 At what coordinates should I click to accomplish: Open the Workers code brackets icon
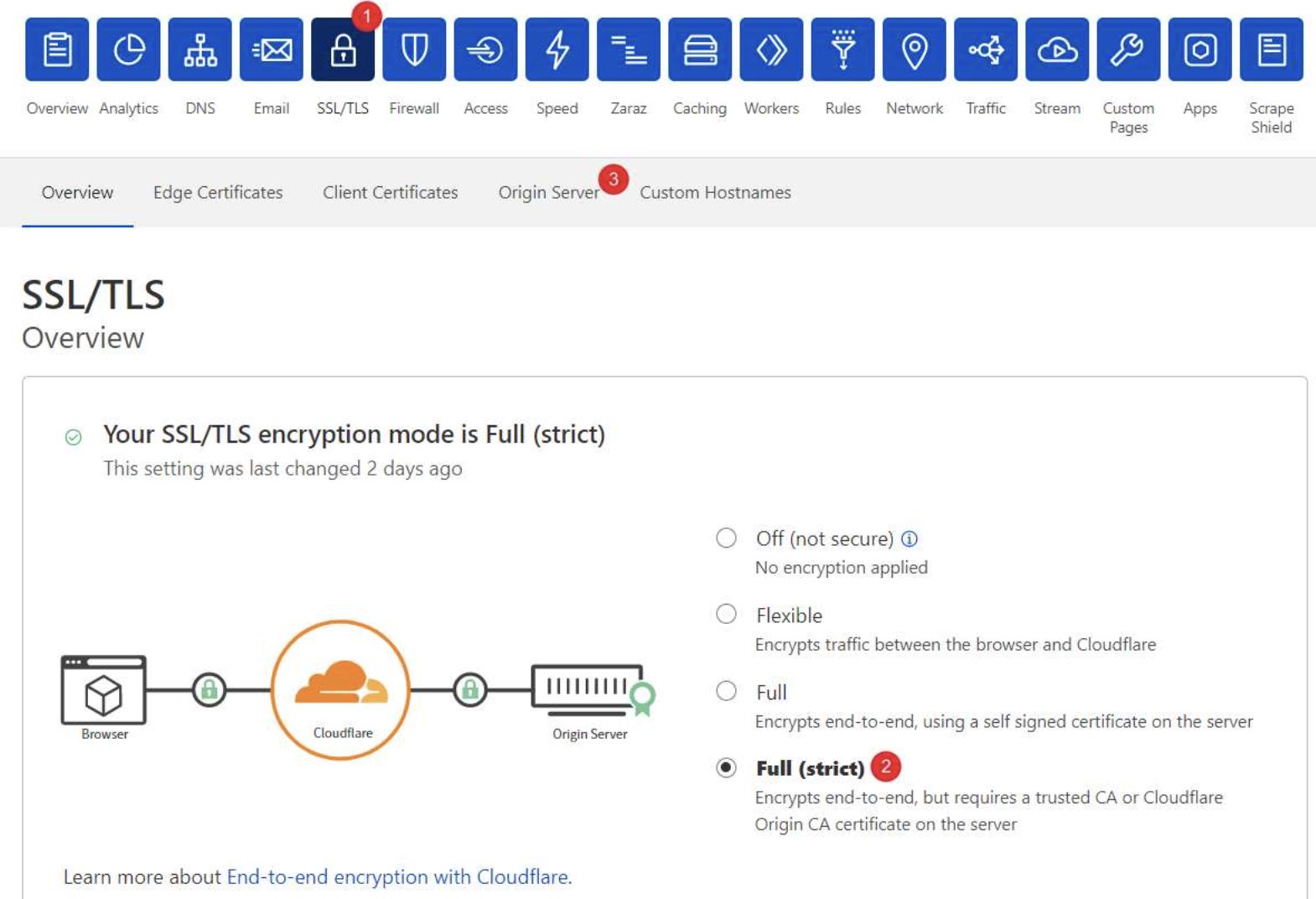point(771,49)
